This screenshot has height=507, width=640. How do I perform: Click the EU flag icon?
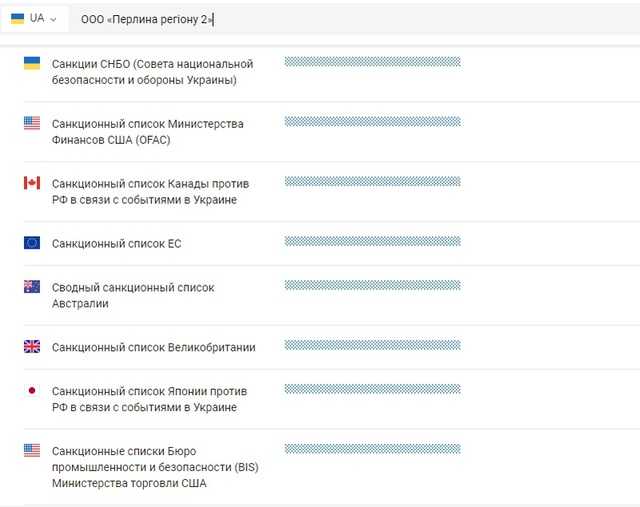32,243
